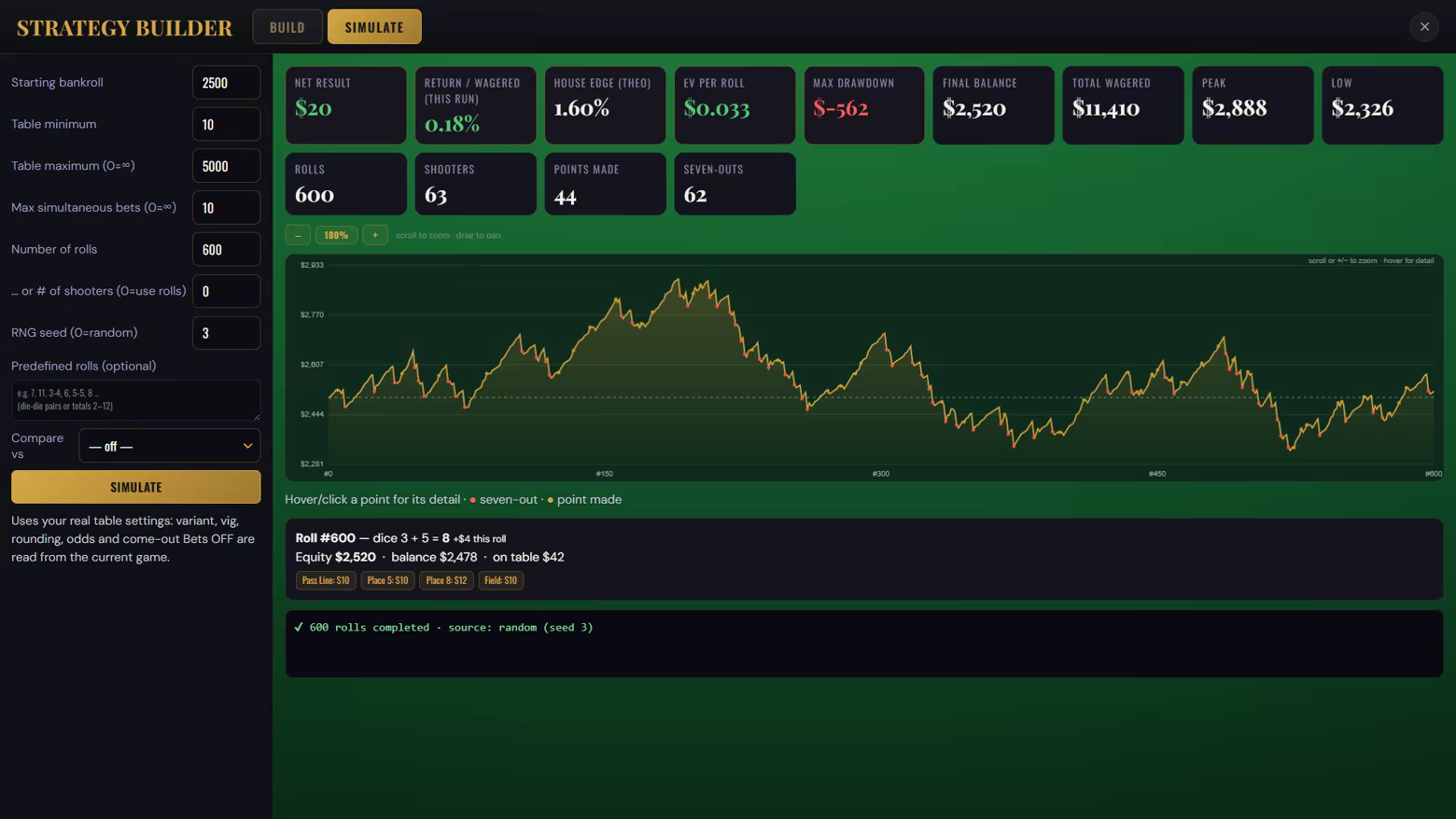Choose the Field $10 bet tag
The width and height of the screenshot is (1456, 819).
click(501, 580)
